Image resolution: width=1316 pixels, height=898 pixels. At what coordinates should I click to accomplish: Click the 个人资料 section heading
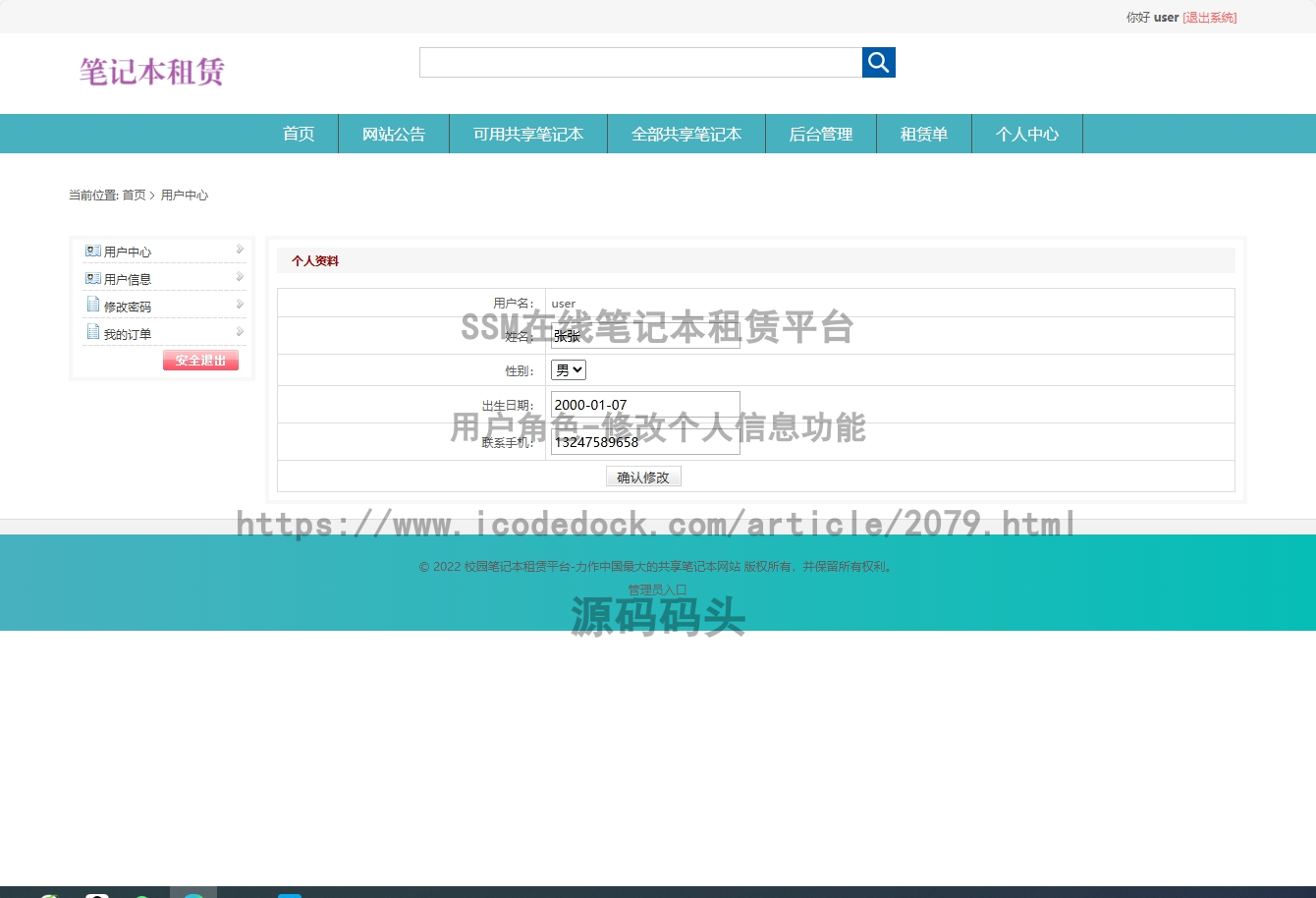point(315,261)
